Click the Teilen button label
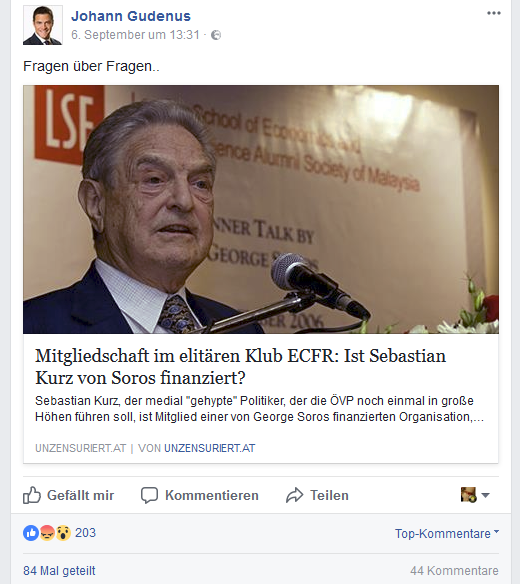The width and height of the screenshot is (520, 584). point(329,495)
